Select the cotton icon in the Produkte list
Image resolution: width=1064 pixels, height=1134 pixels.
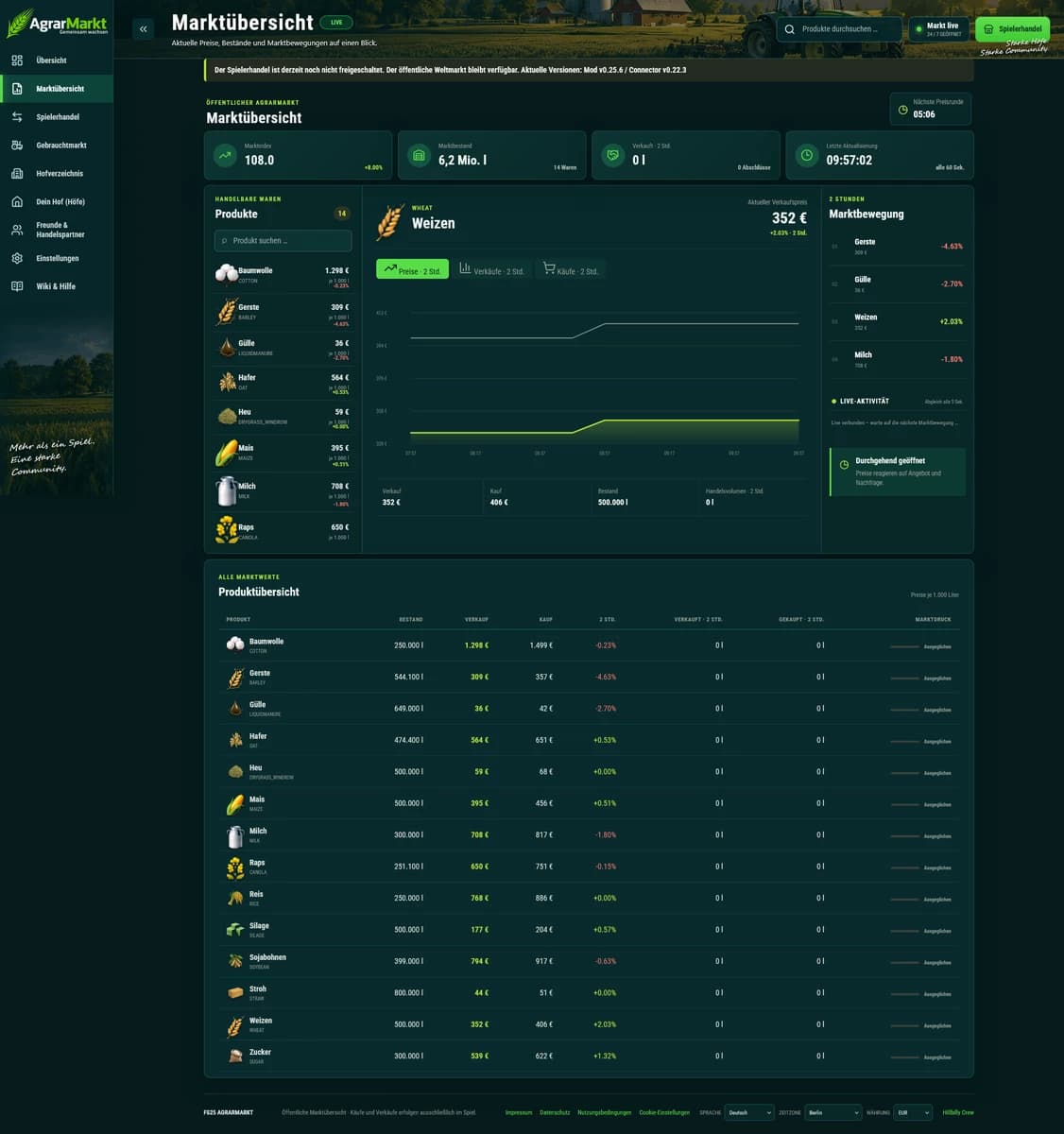tap(227, 274)
